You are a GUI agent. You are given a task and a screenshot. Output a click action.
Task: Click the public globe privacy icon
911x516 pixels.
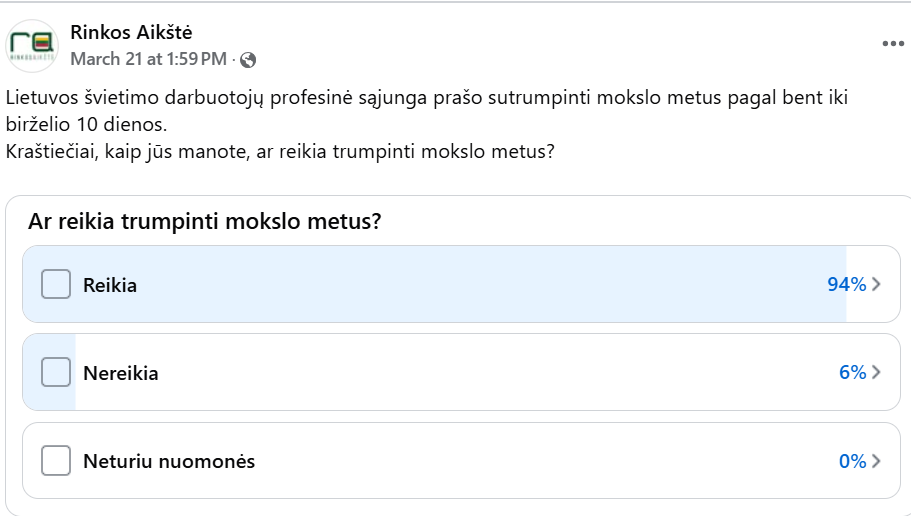point(248,60)
